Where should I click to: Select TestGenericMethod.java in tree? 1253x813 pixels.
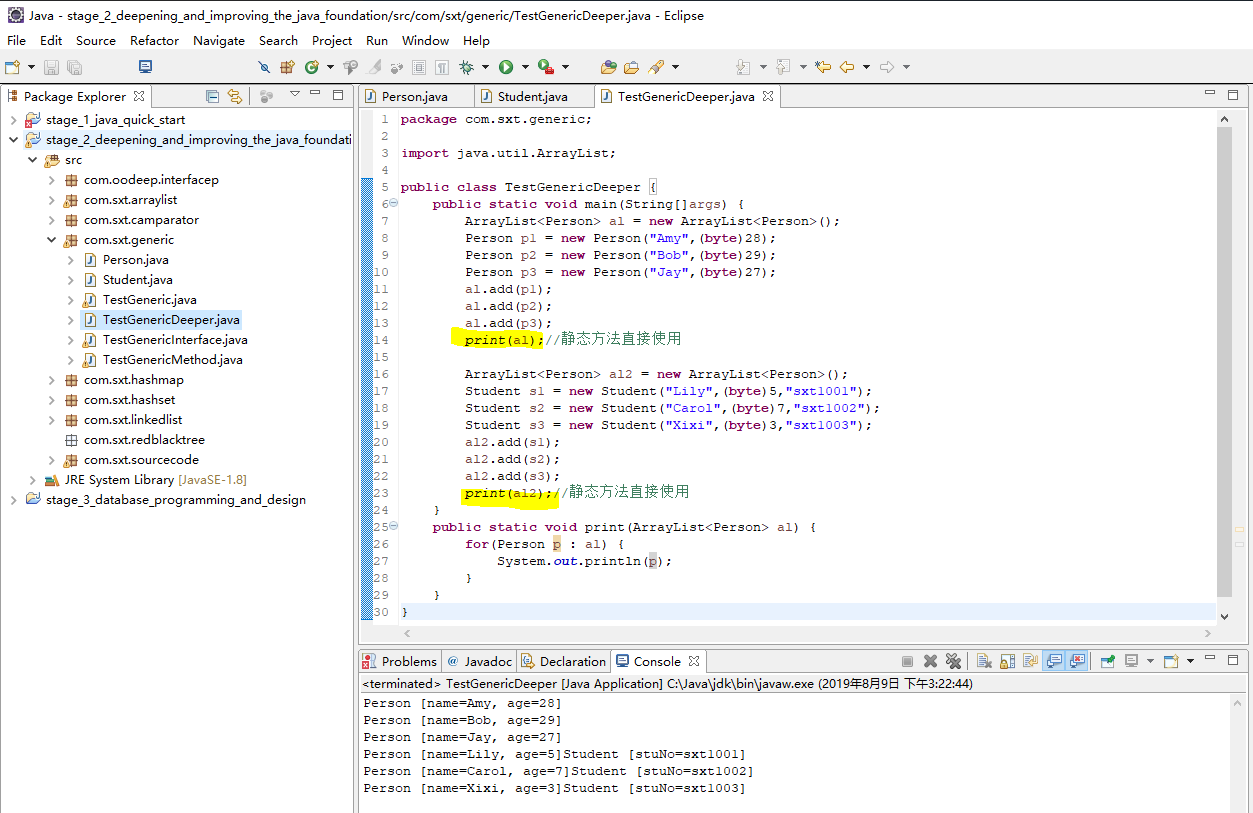pyautogui.click(x=172, y=360)
